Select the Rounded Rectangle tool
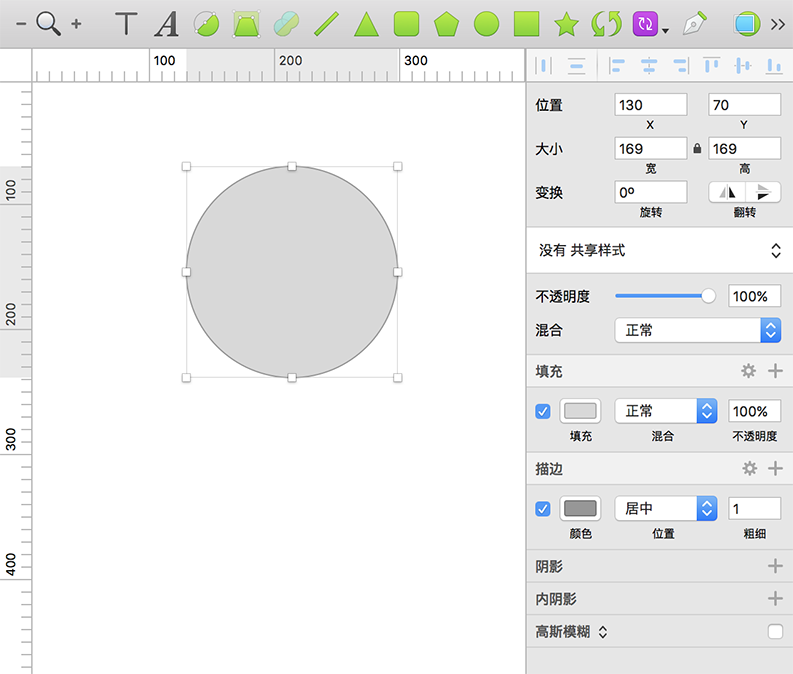Image resolution: width=793 pixels, height=674 pixels. click(x=406, y=24)
